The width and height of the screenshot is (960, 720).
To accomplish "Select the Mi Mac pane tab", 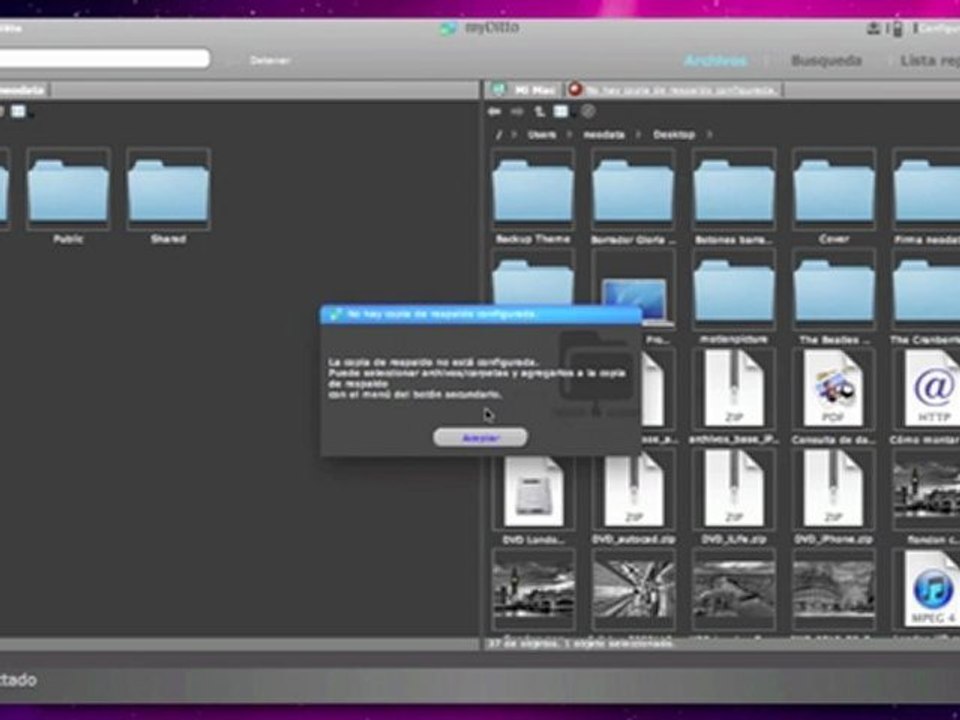I will [524, 90].
